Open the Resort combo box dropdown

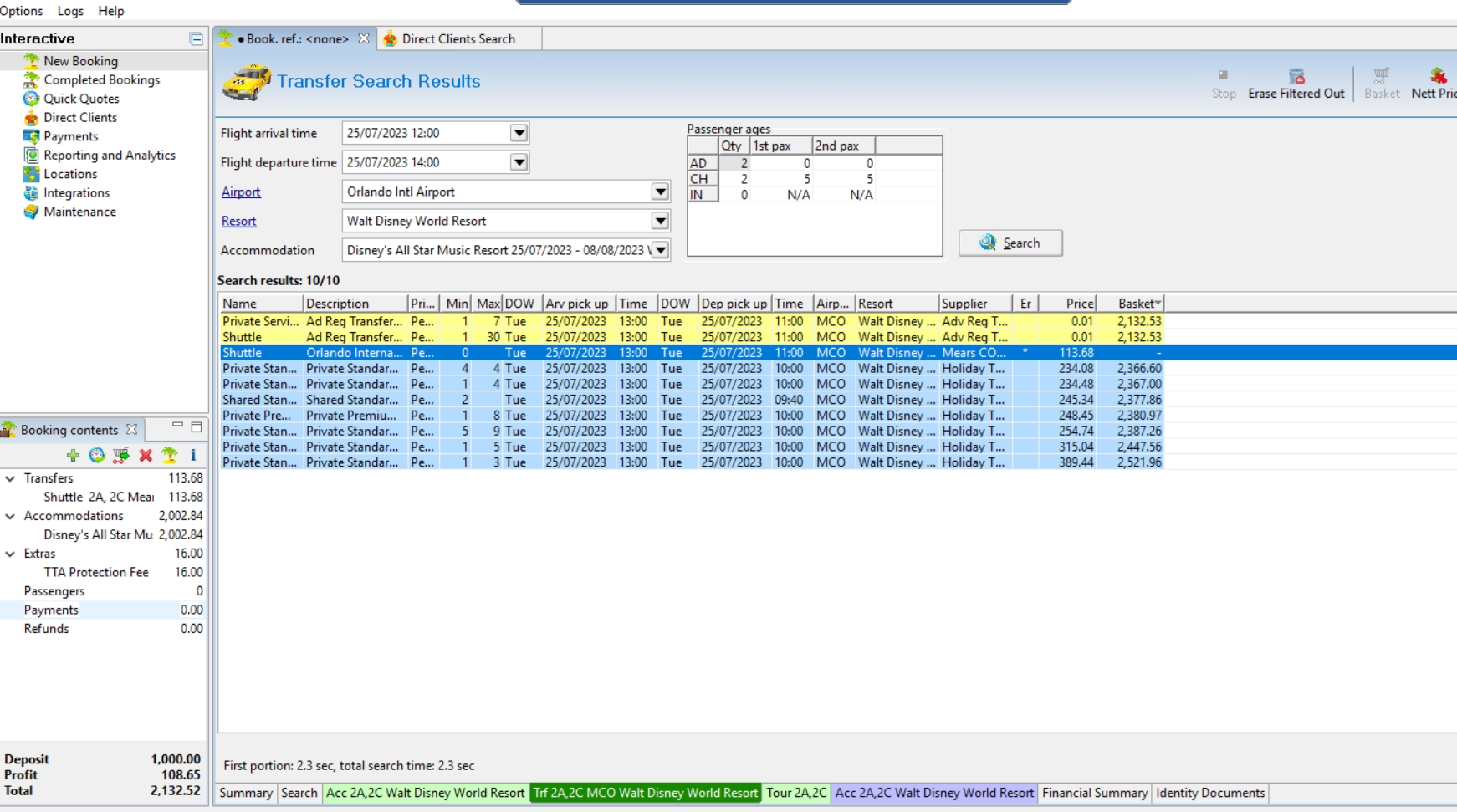660,221
